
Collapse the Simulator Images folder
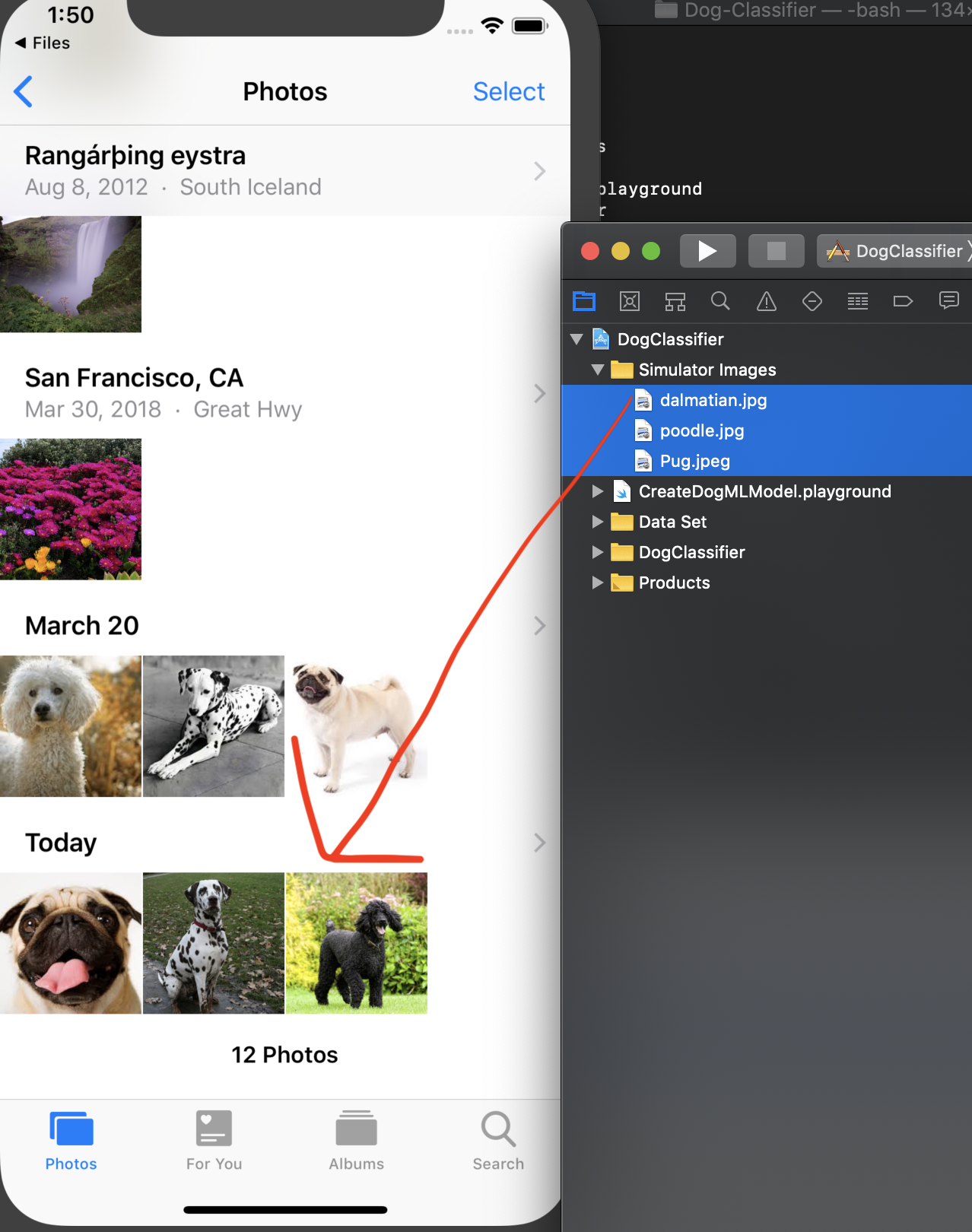click(598, 370)
